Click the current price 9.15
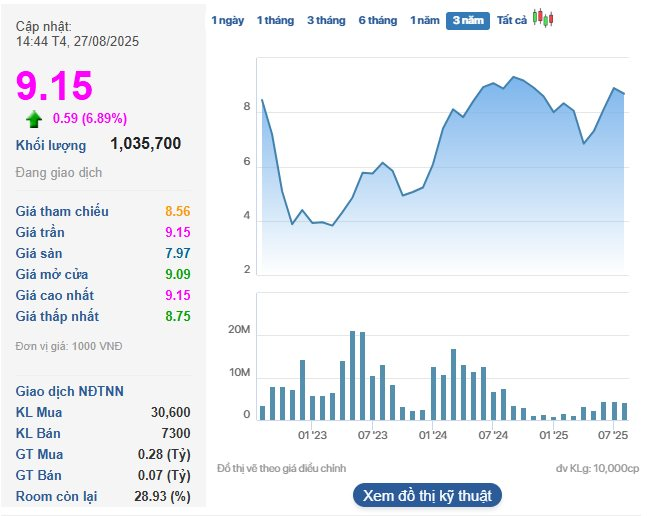Image resolution: width=651 pixels, height=516 pixels. 54,86
